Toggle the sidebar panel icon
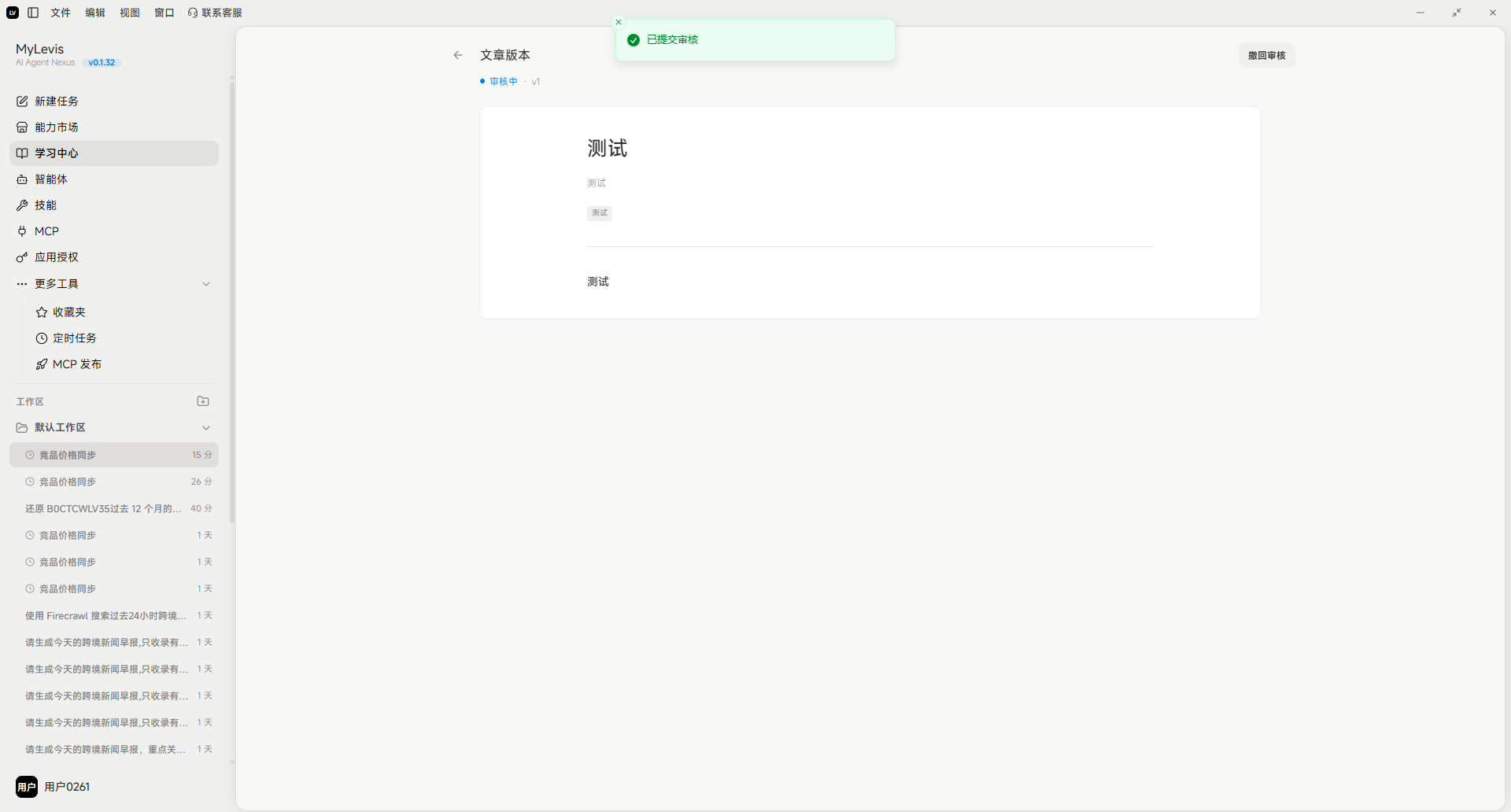Viewport: 1511px width, 812px height. [33, 13]
